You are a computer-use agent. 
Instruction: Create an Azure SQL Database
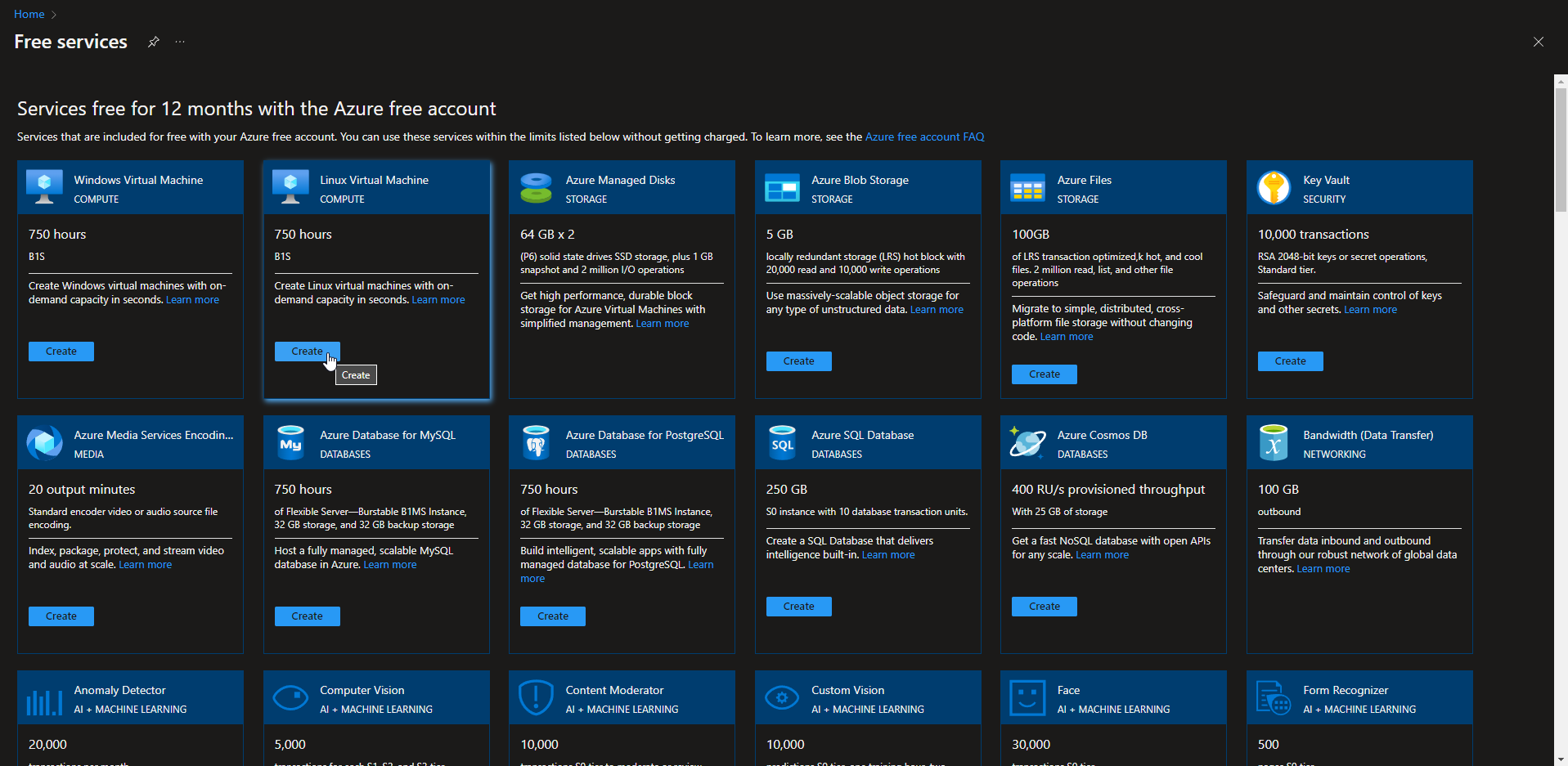pos(798,606)
